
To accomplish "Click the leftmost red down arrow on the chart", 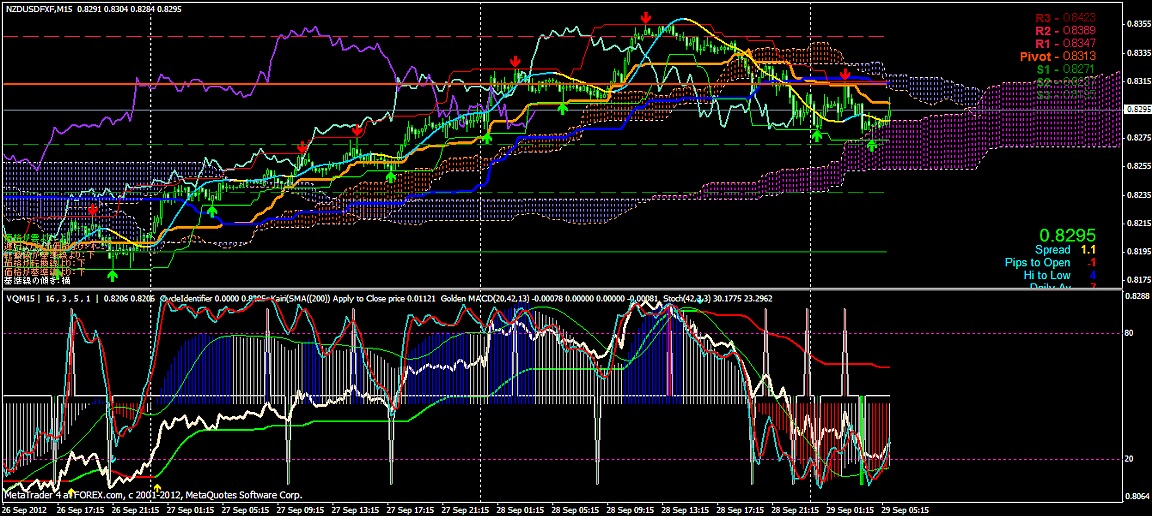I will coord(93,211).
